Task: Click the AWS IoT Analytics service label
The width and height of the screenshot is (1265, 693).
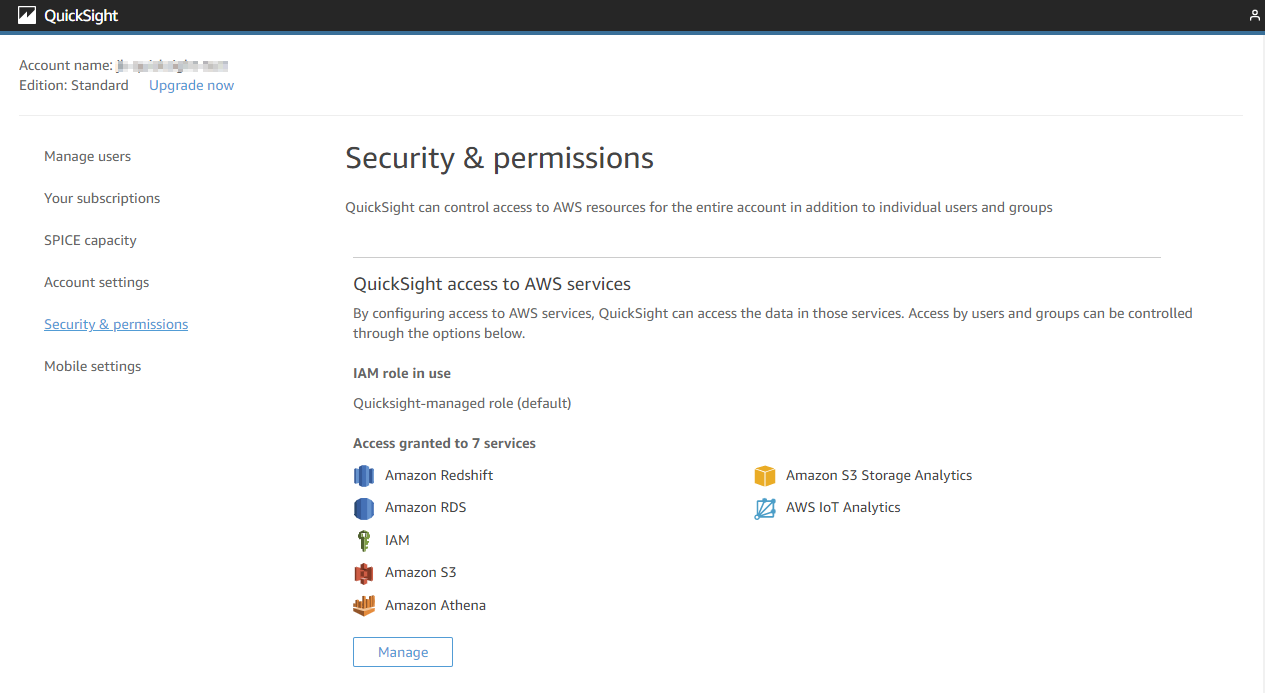Action: pyautogui.click(x=842, y=507)
